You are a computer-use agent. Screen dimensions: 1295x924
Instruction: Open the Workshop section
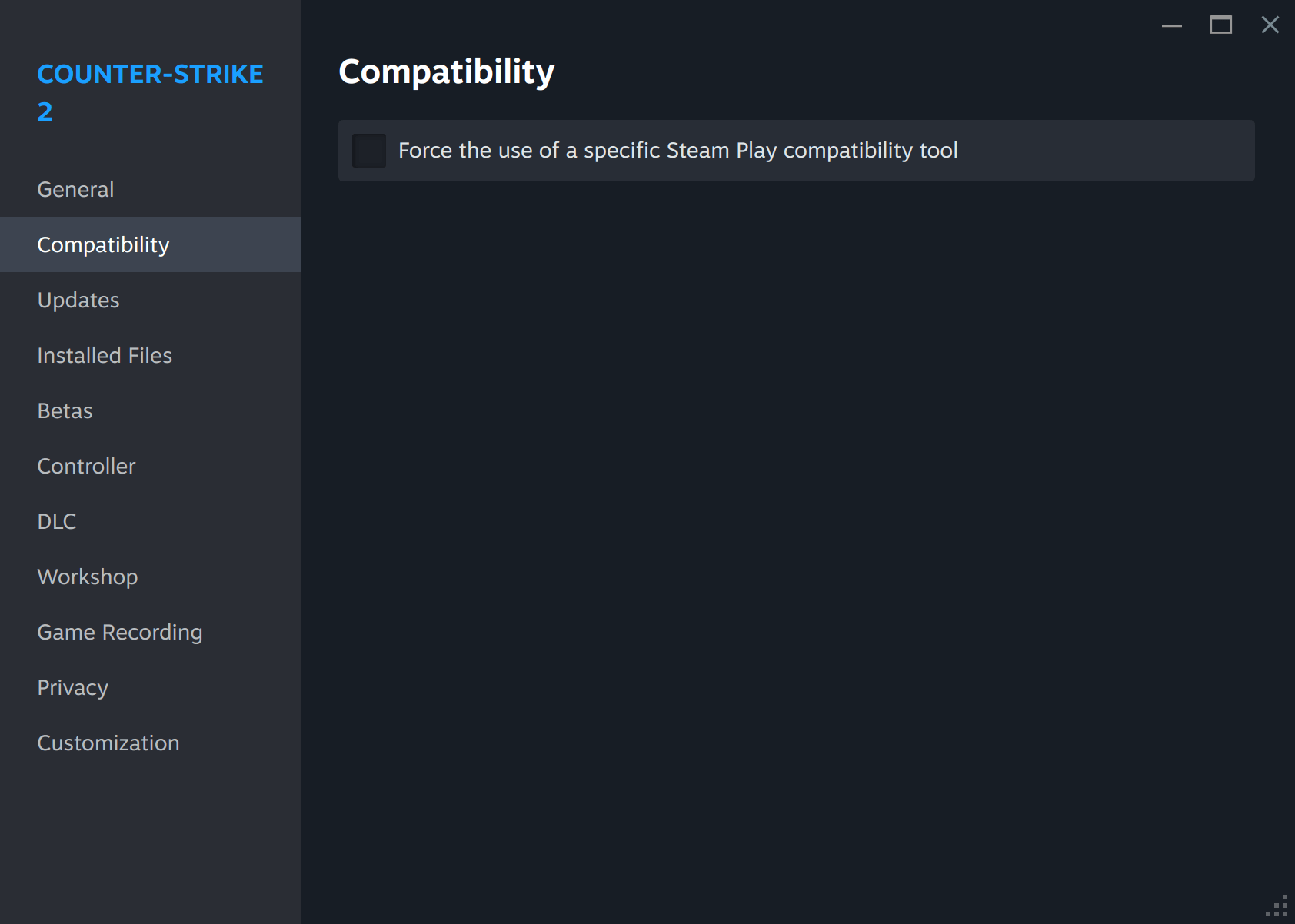pyautogui.click(x=88, y=577)
